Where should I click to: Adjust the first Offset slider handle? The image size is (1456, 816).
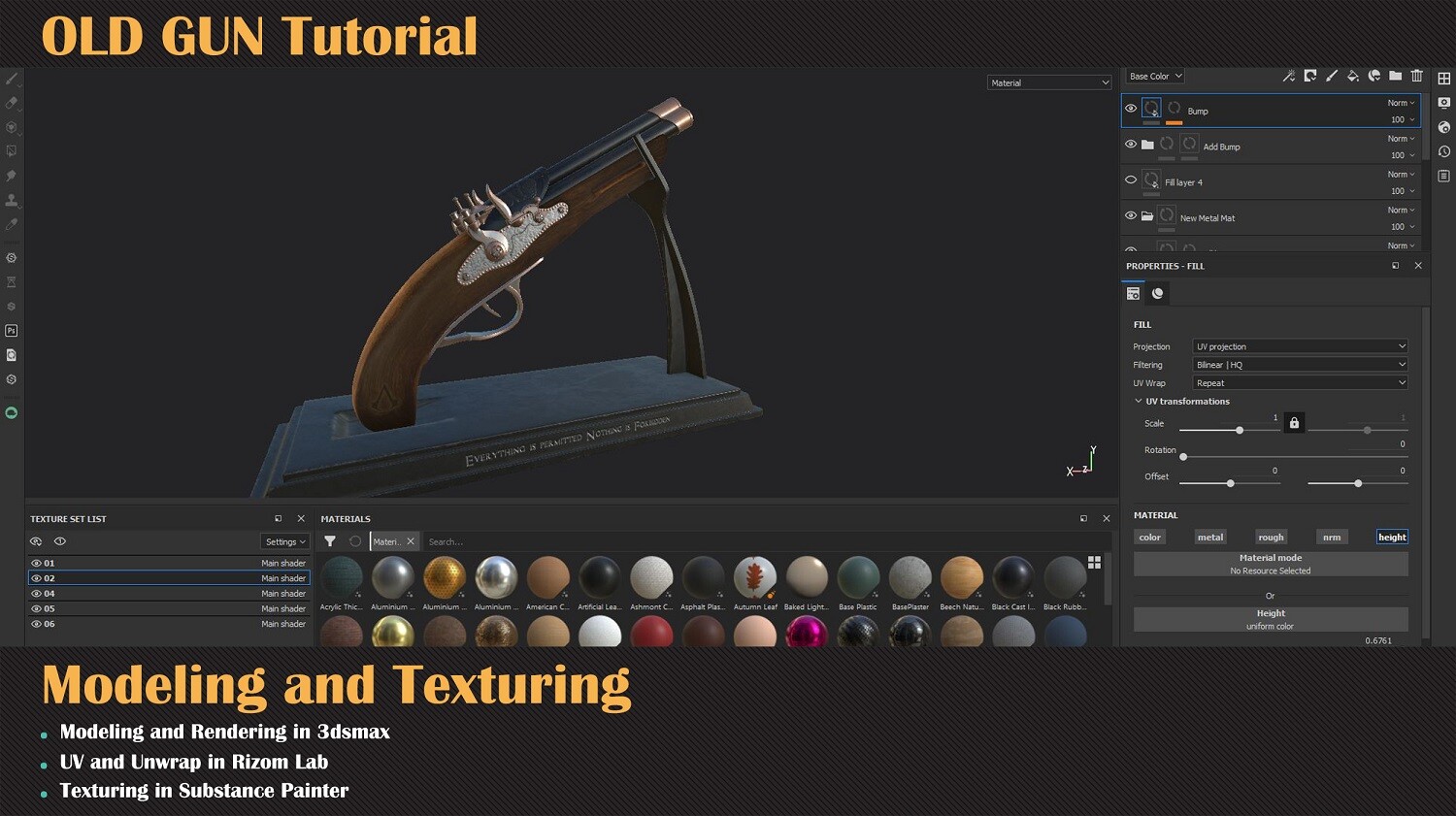click(x=1231, y=483)
